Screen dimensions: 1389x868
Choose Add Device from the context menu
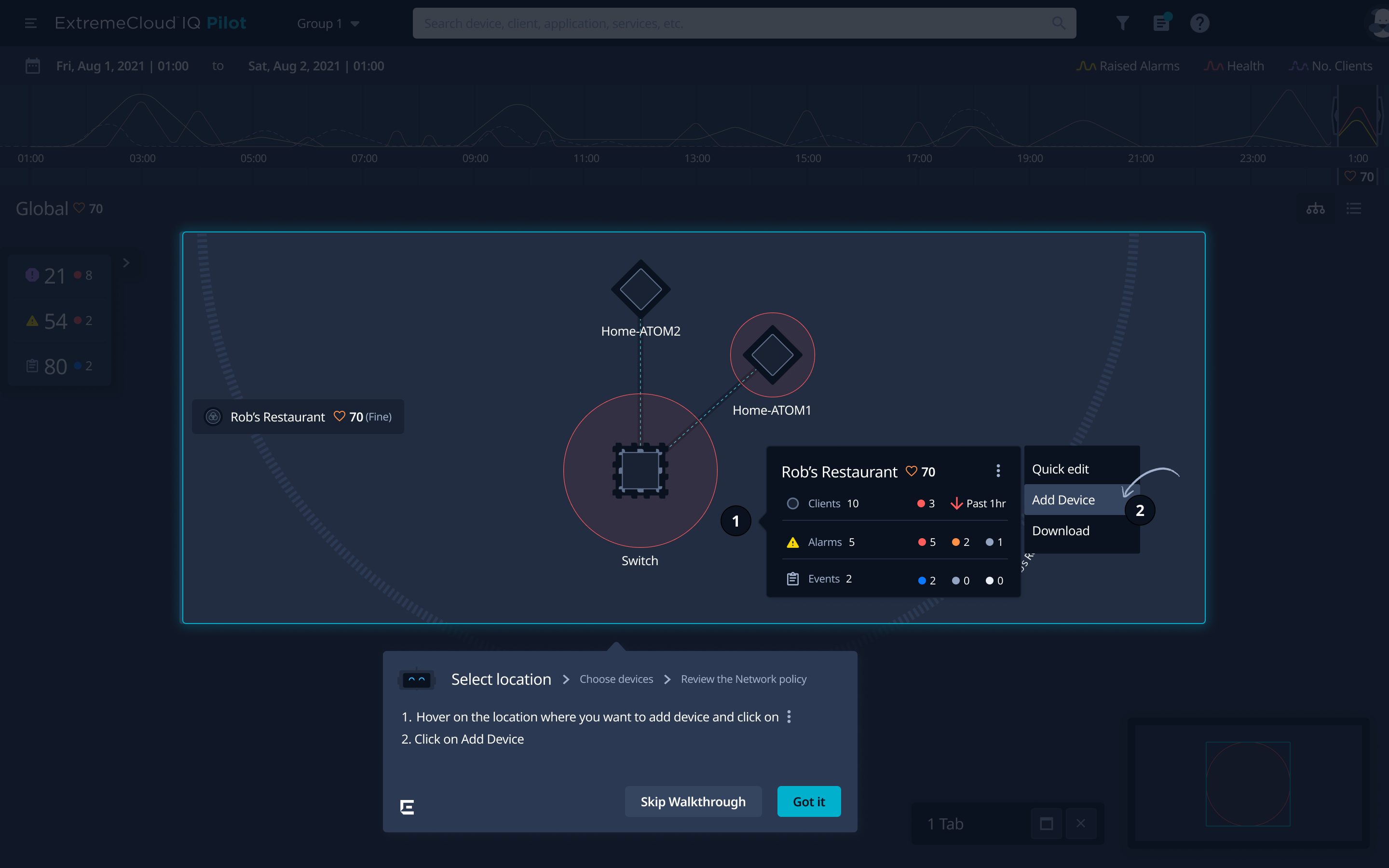1063,500
